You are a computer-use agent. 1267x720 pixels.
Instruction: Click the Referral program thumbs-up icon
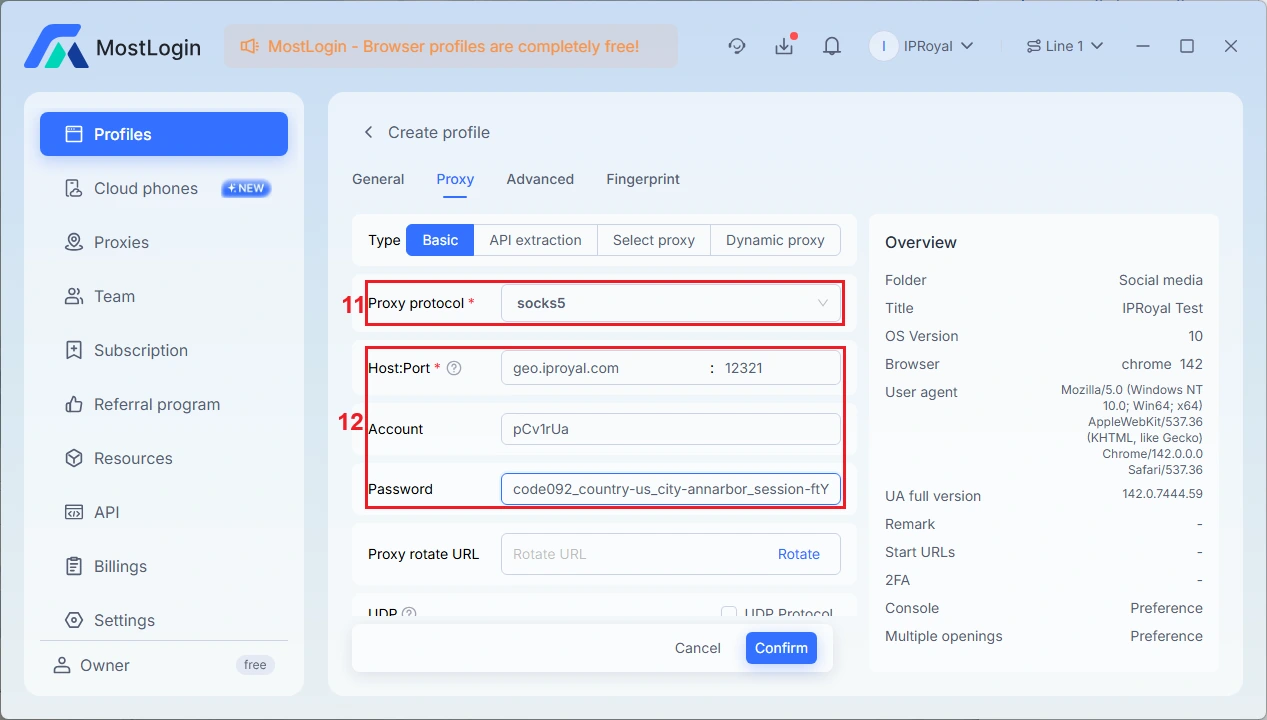74,404
